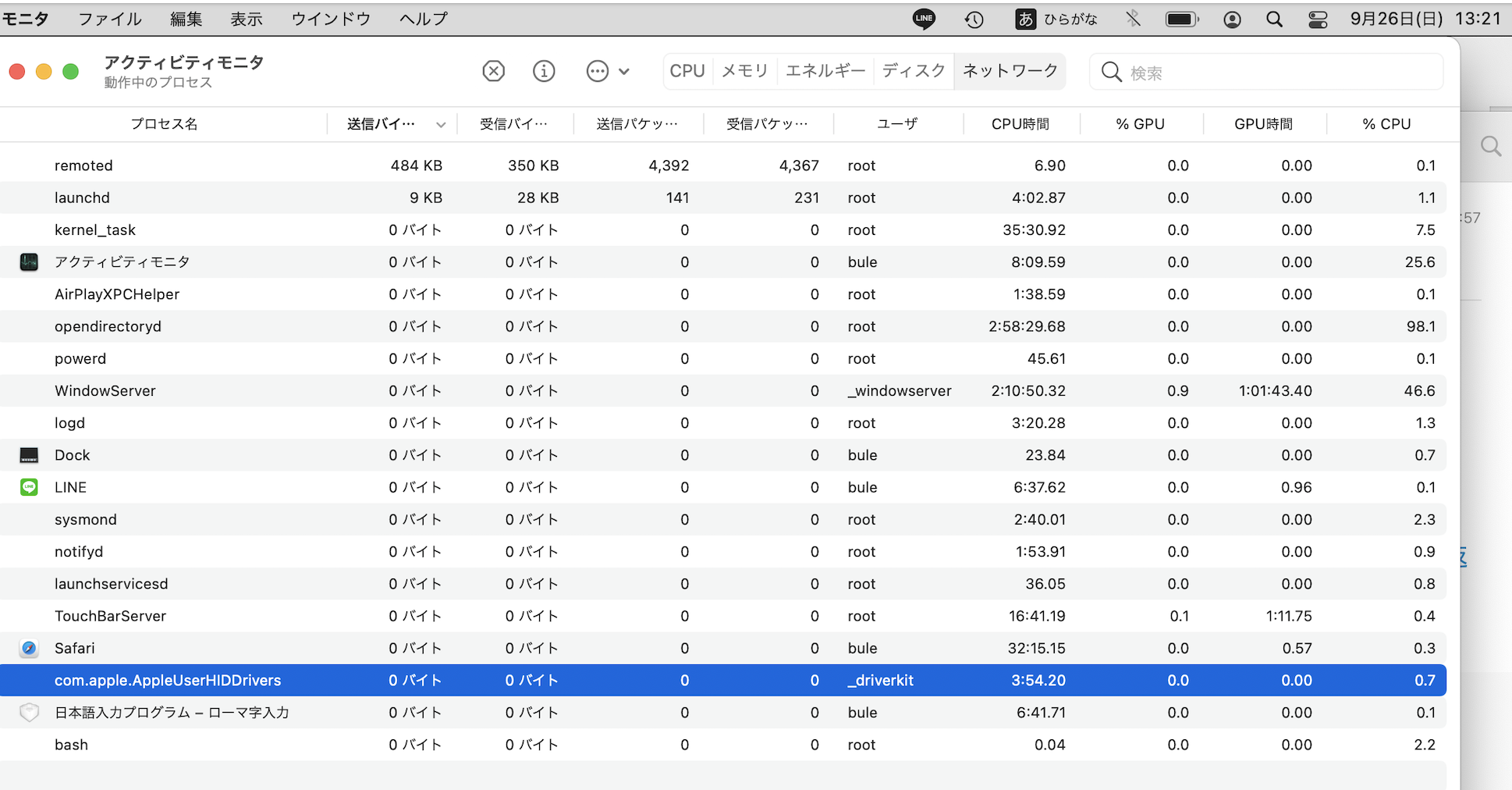Click the battery status icon

tap(1182, 20)
